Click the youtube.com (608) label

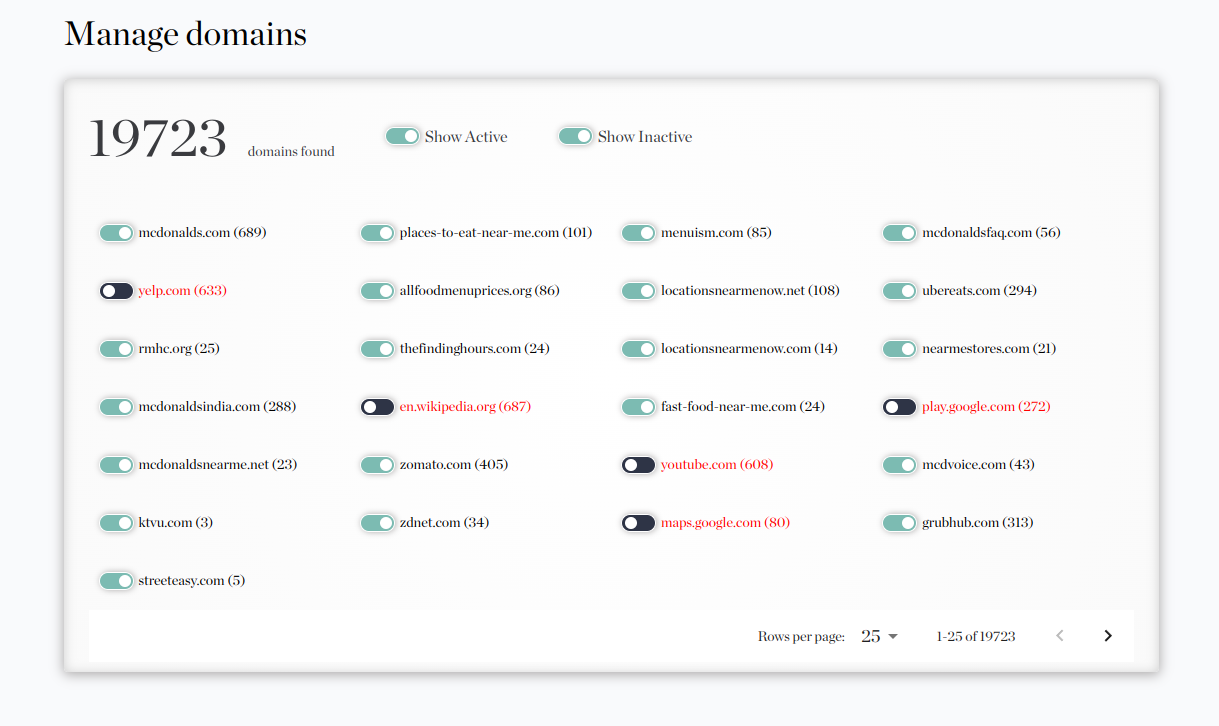[x=717, y=465]
